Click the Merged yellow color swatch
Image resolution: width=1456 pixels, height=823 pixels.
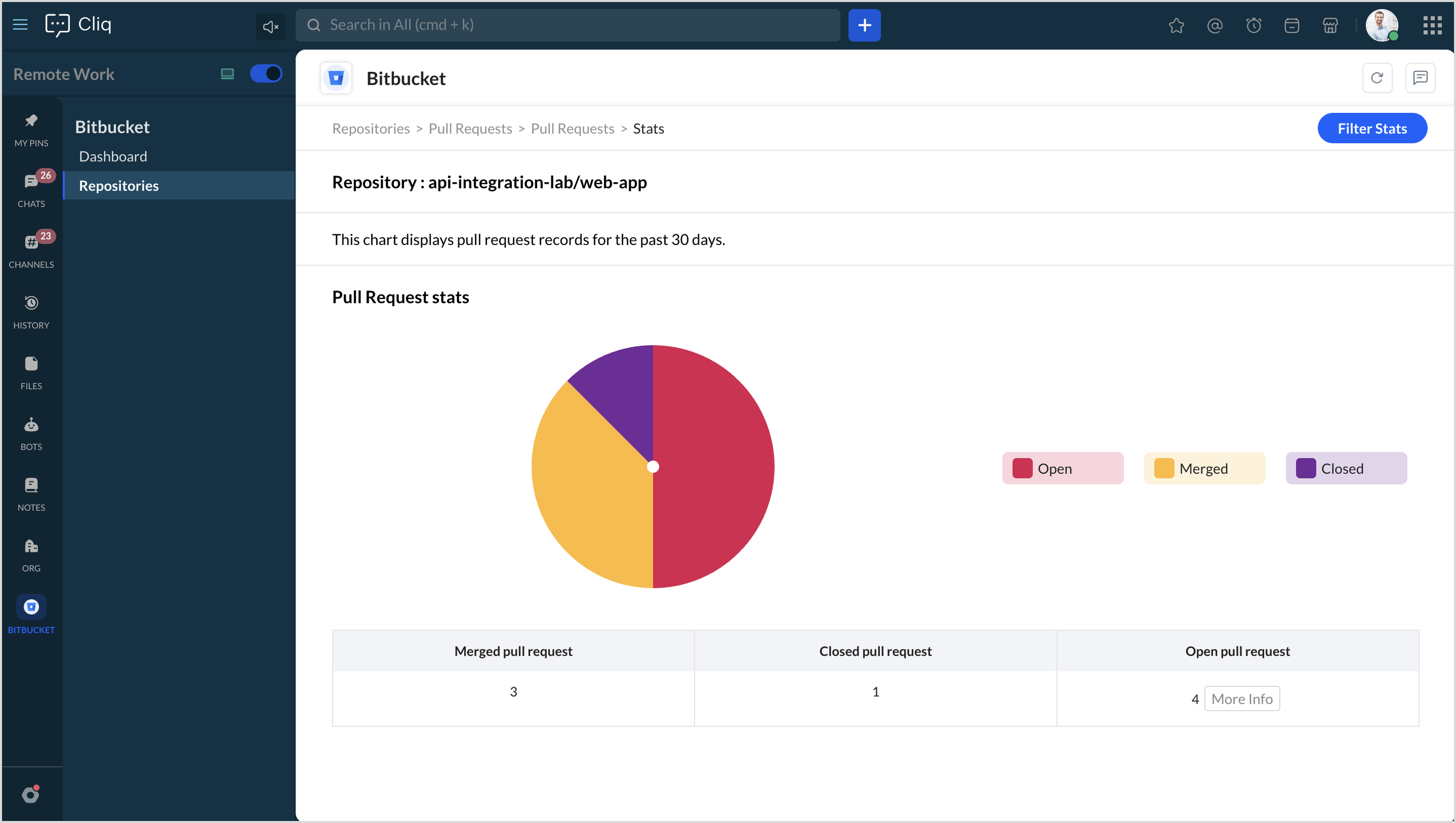(x=1164, y=468)
